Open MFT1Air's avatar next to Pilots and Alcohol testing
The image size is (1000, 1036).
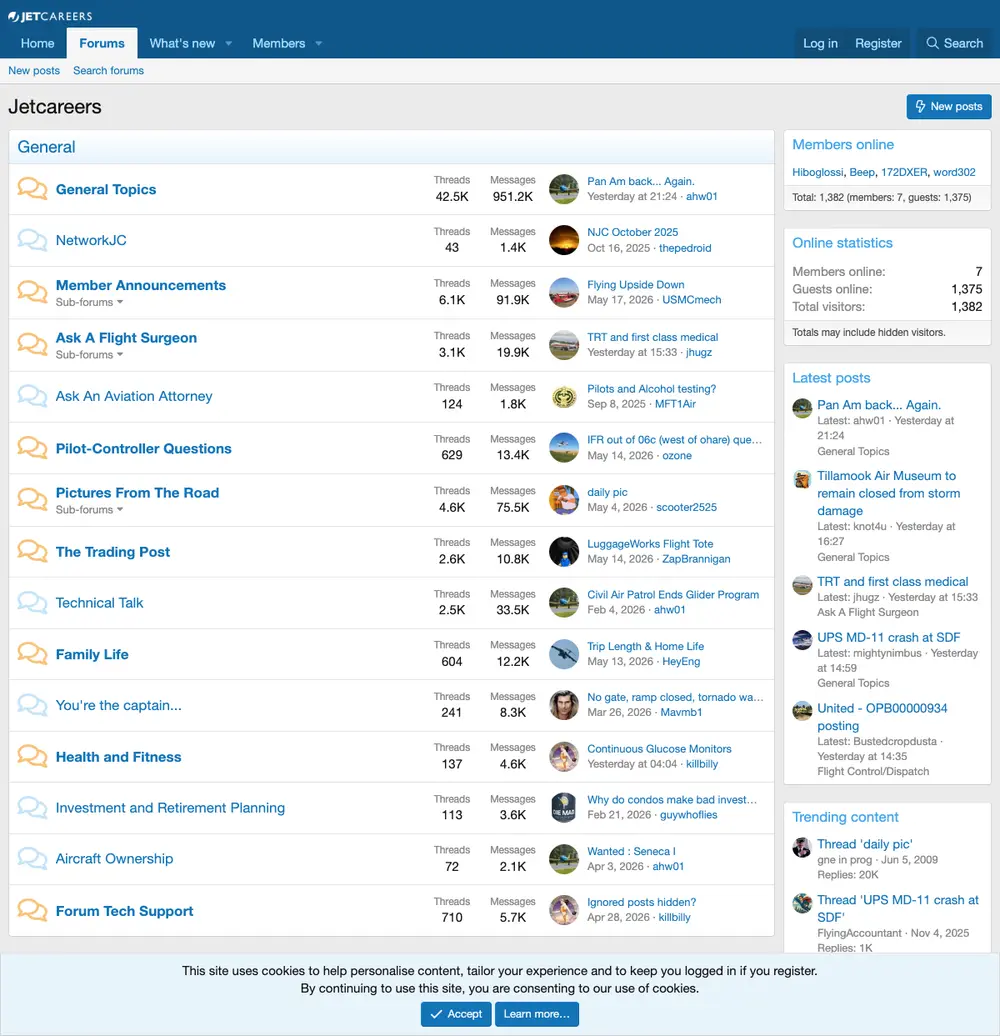564,396
